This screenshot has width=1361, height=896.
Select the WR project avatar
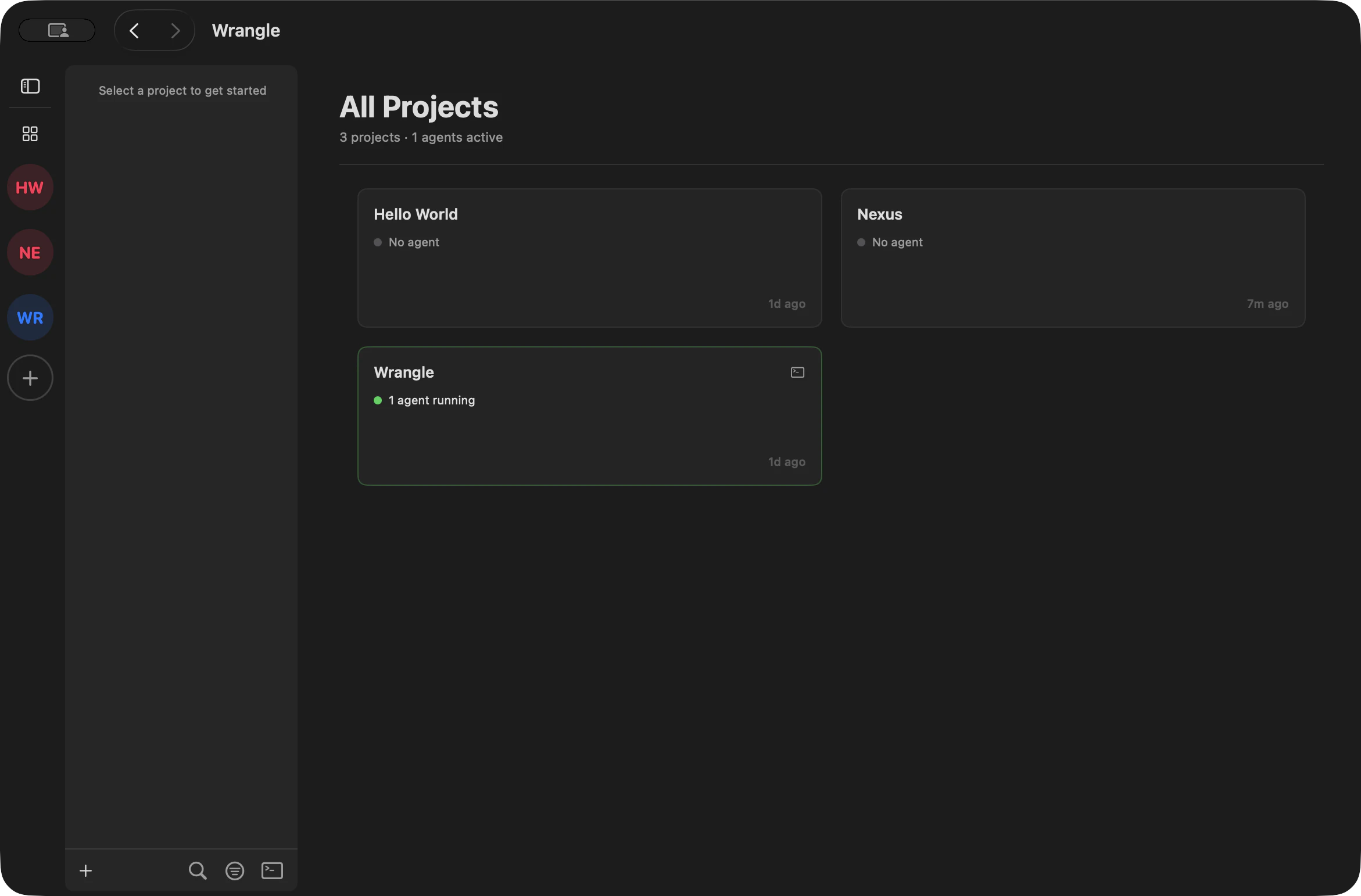click(x=30, y=317)
